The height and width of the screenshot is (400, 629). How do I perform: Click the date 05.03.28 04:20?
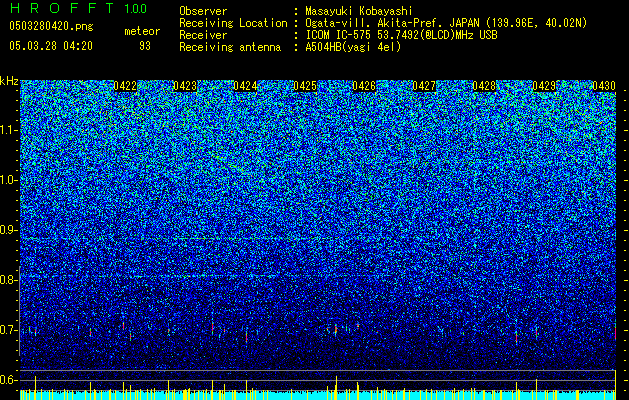point(51,46)
